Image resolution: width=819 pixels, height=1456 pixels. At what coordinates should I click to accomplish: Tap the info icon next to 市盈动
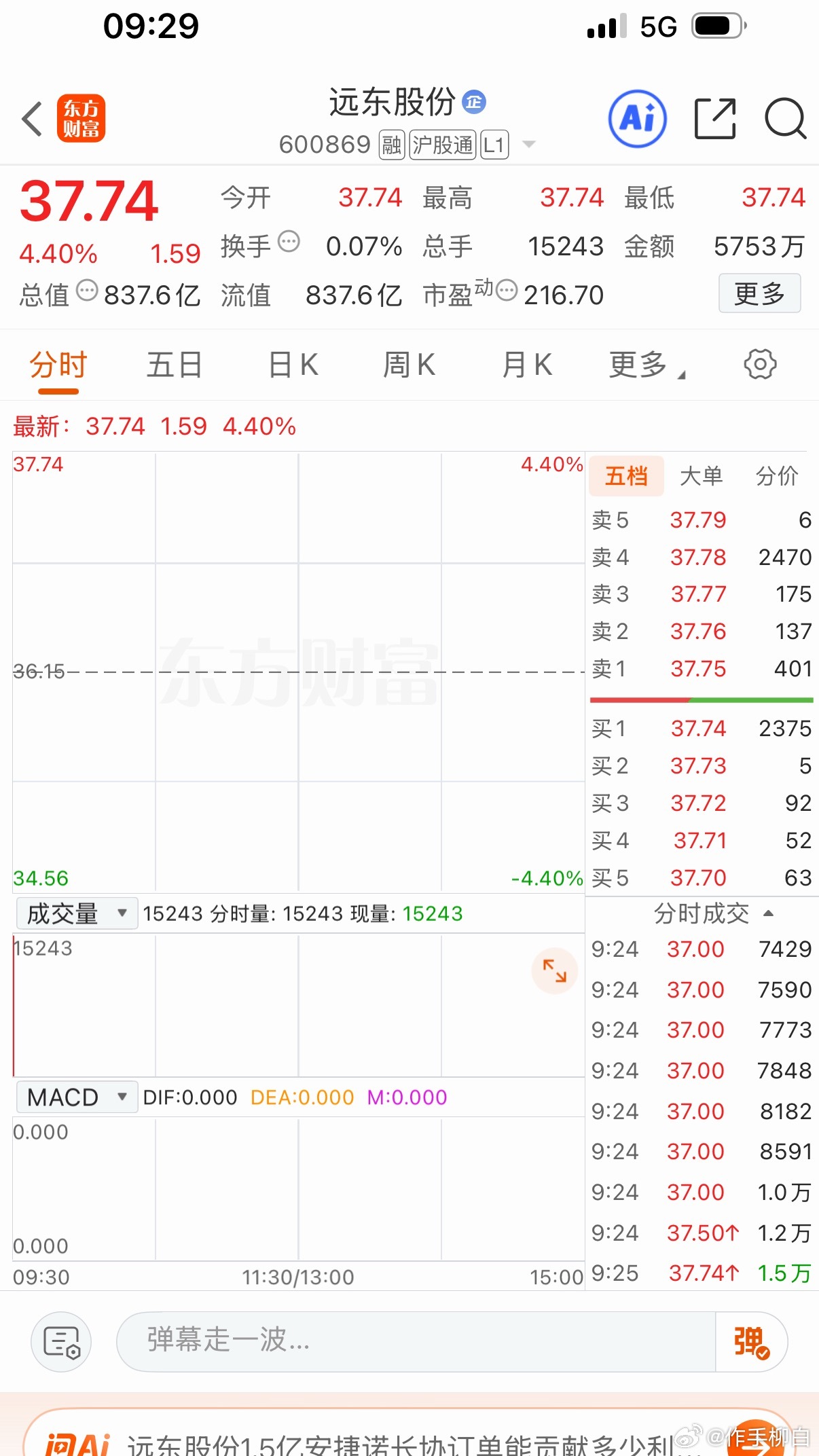507,290
